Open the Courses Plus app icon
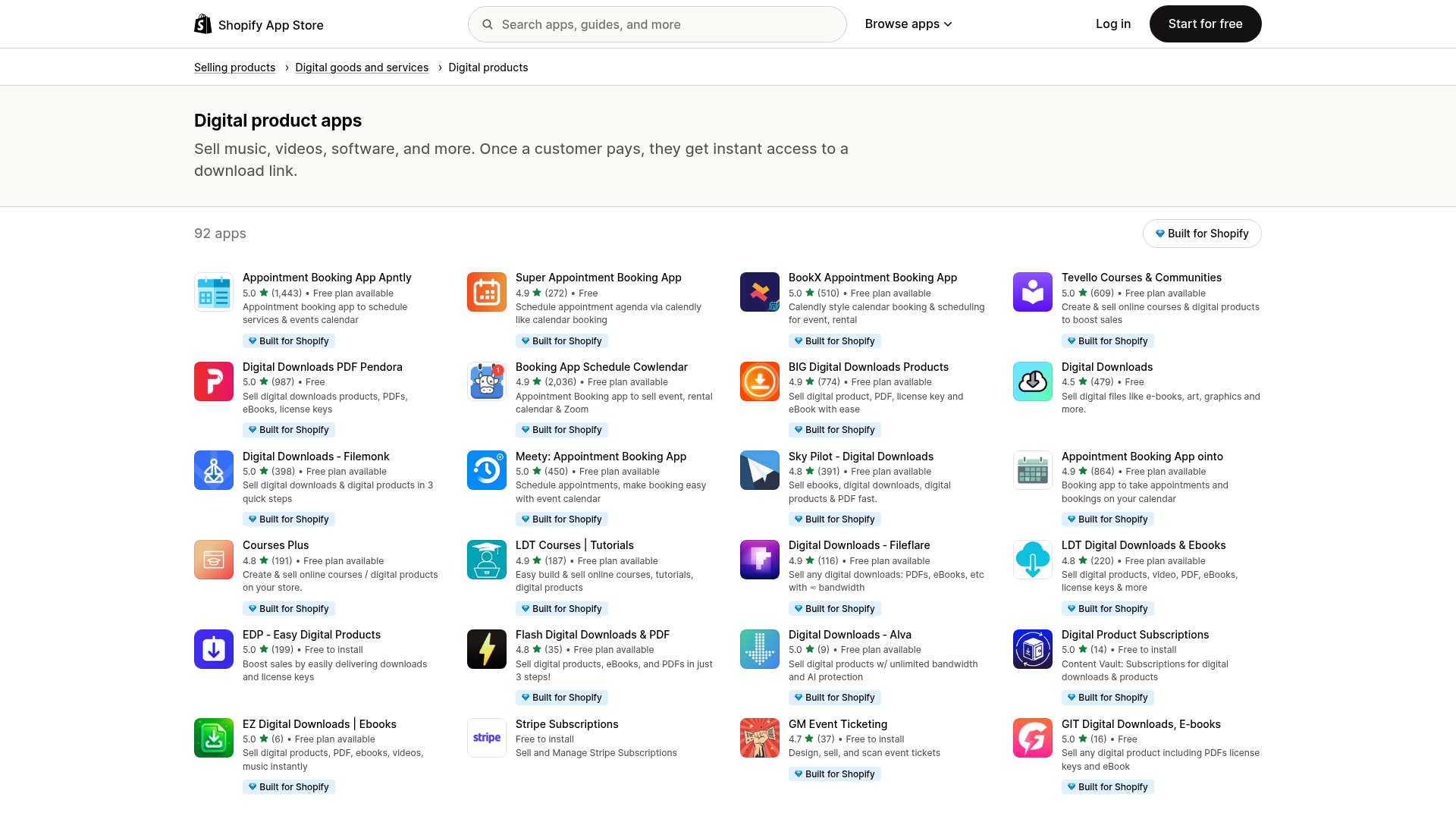 [x=214, y=560]
